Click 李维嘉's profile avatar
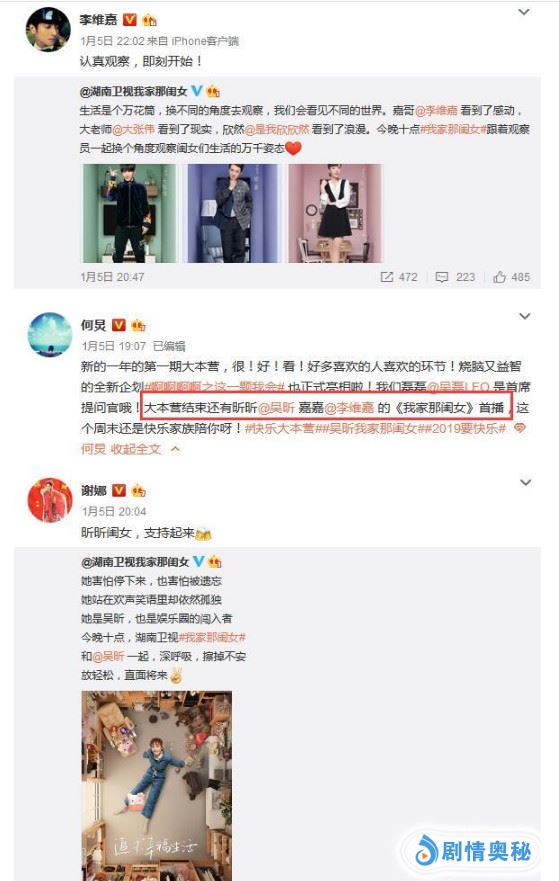559x881 pixels. coord(48,30)
